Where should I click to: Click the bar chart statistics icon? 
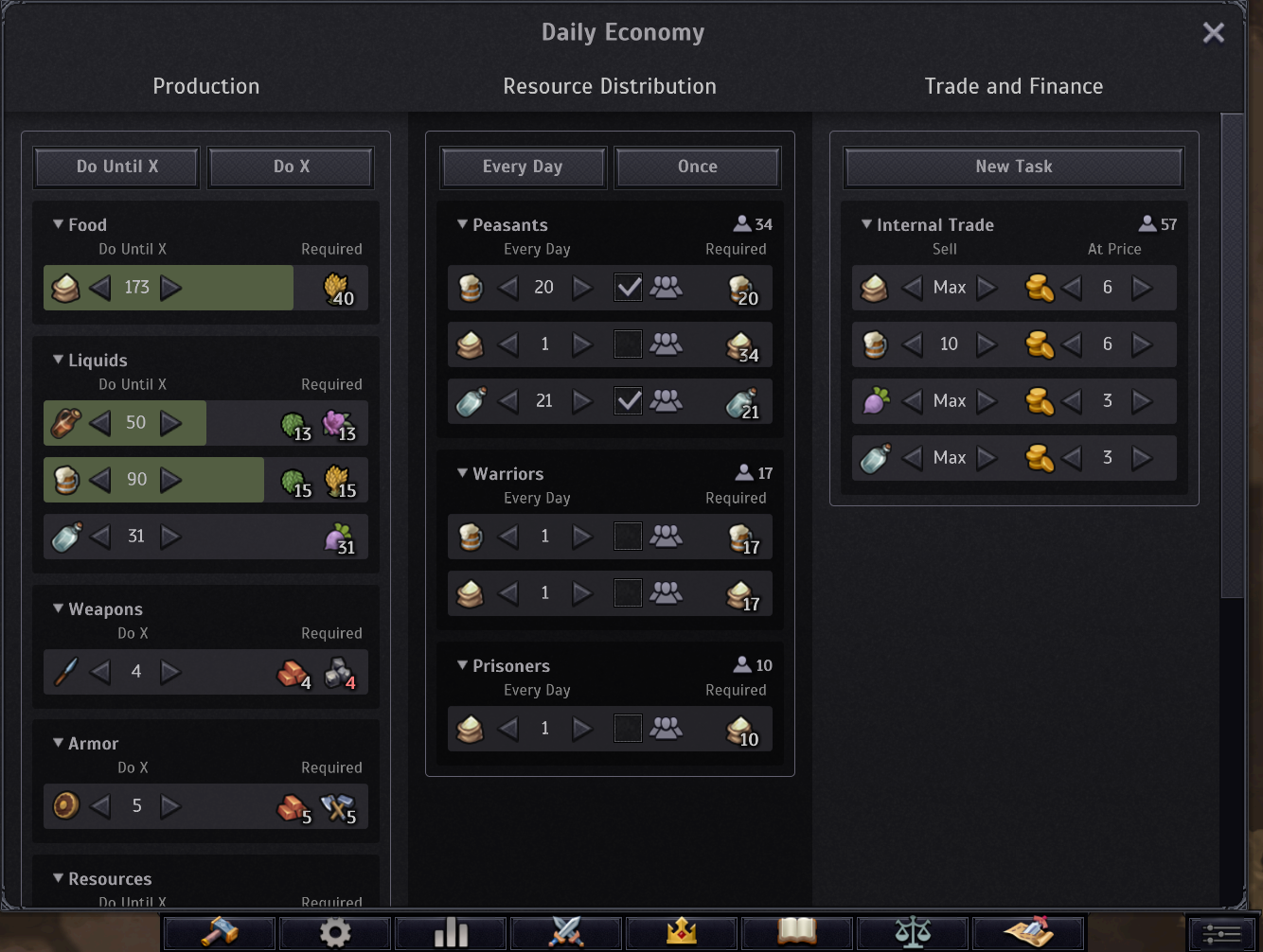coord(451,932)
